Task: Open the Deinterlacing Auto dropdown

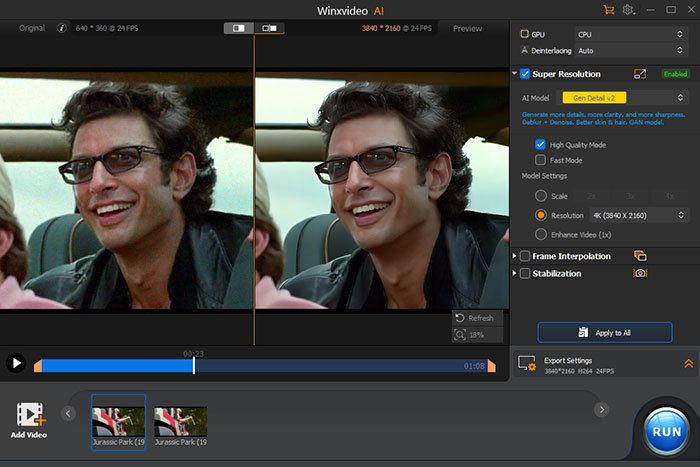Action: 630,50
